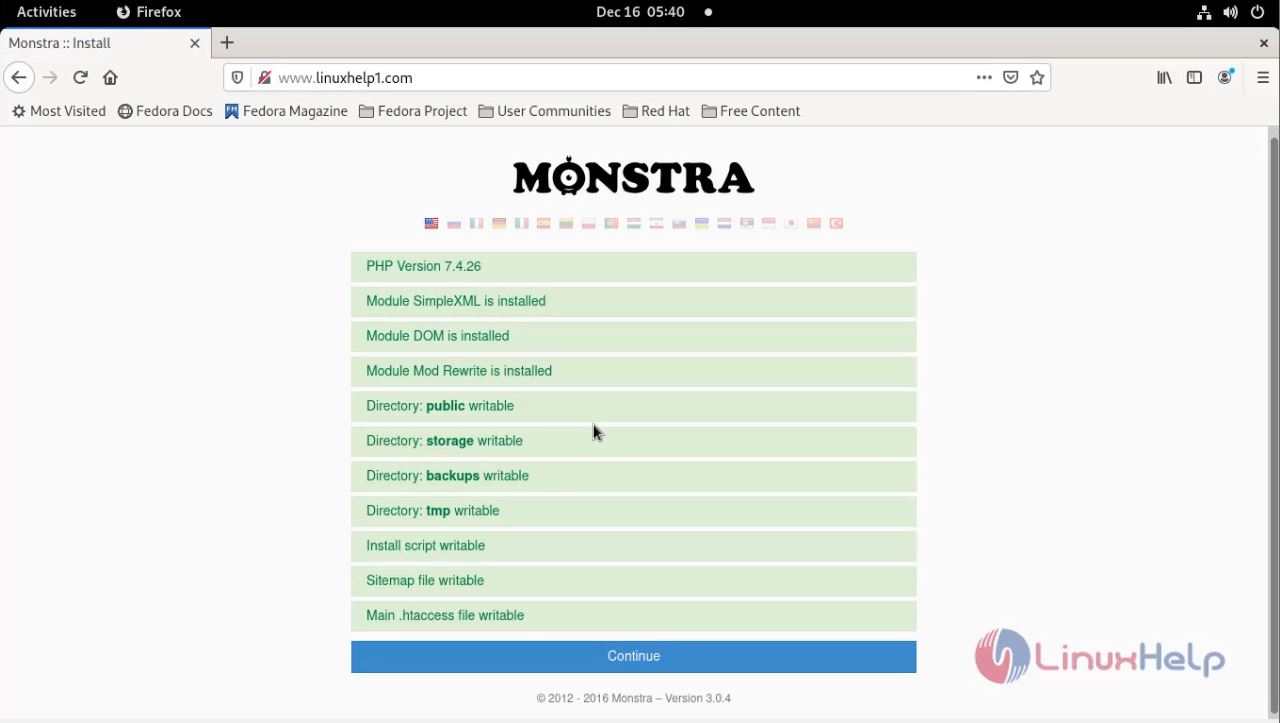The image size is (1280, 723).
Task: Select the Polish flag language
Action: [589, 223]
